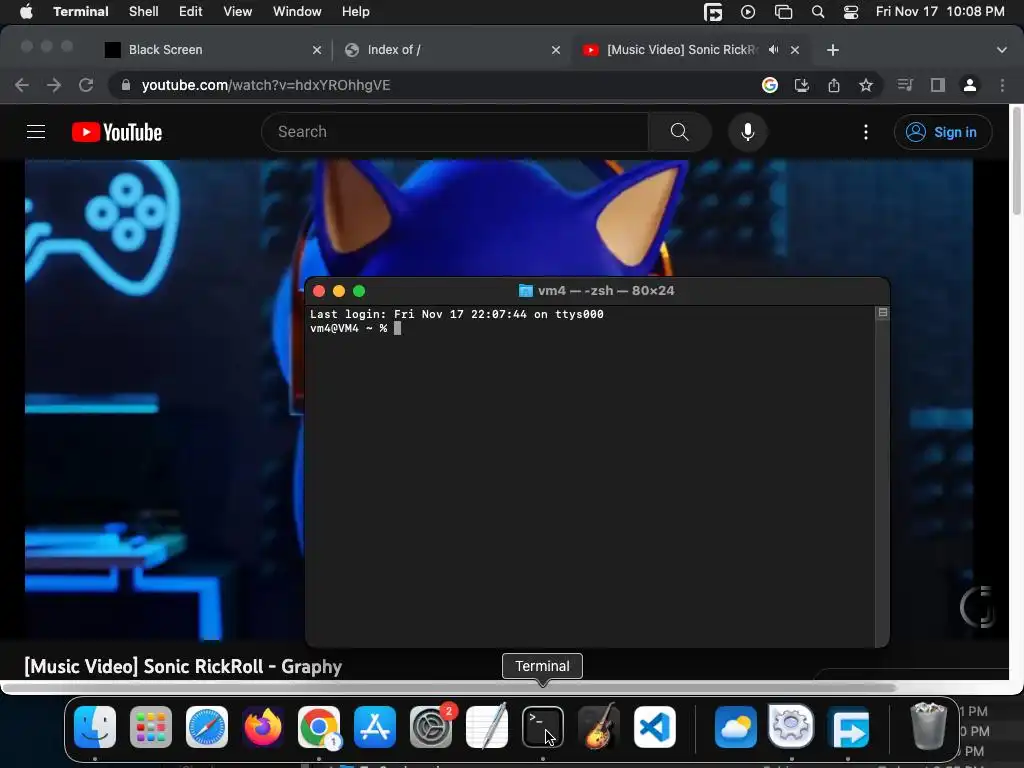Open the blue arrow folder app in Dock
1024x768 pixels.
(x=848, y=727)
